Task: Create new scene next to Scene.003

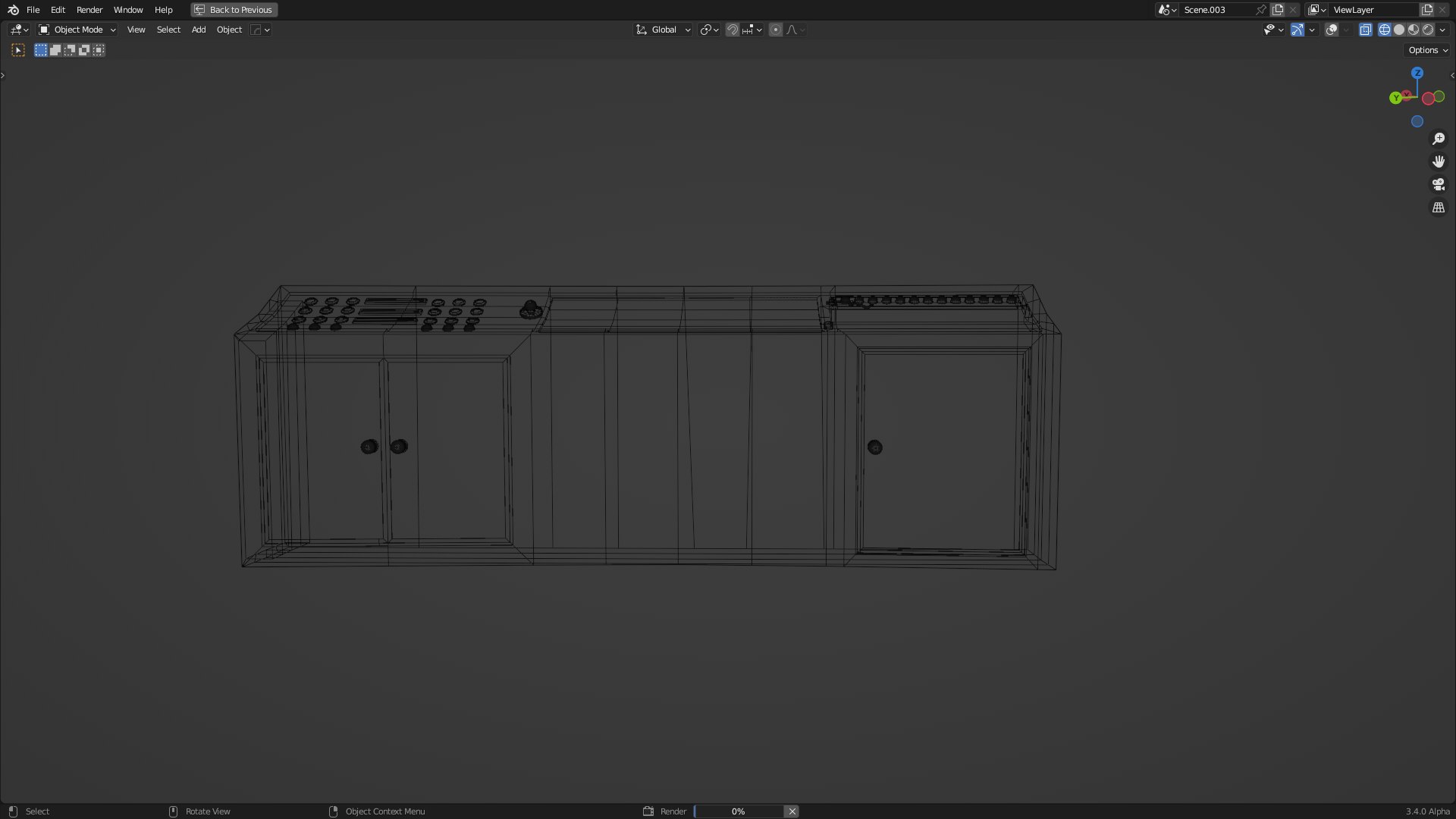Action: pos(1279,10)
